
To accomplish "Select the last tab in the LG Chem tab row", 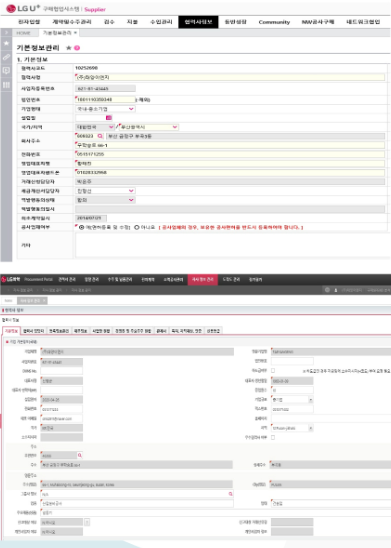I will click(x=213, y=331).
